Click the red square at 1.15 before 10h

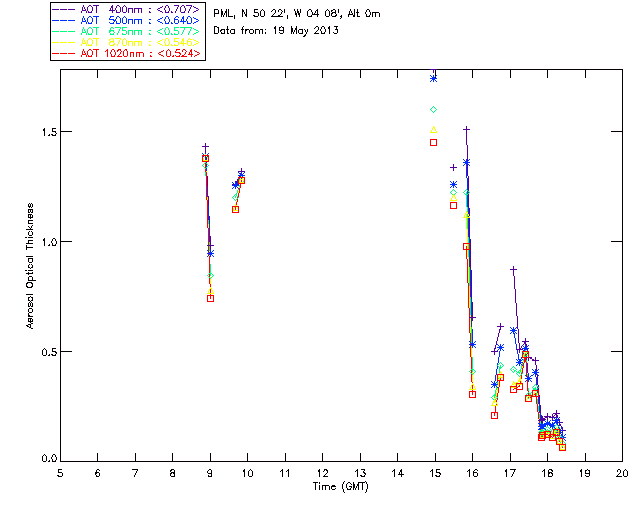click(236, 209)
